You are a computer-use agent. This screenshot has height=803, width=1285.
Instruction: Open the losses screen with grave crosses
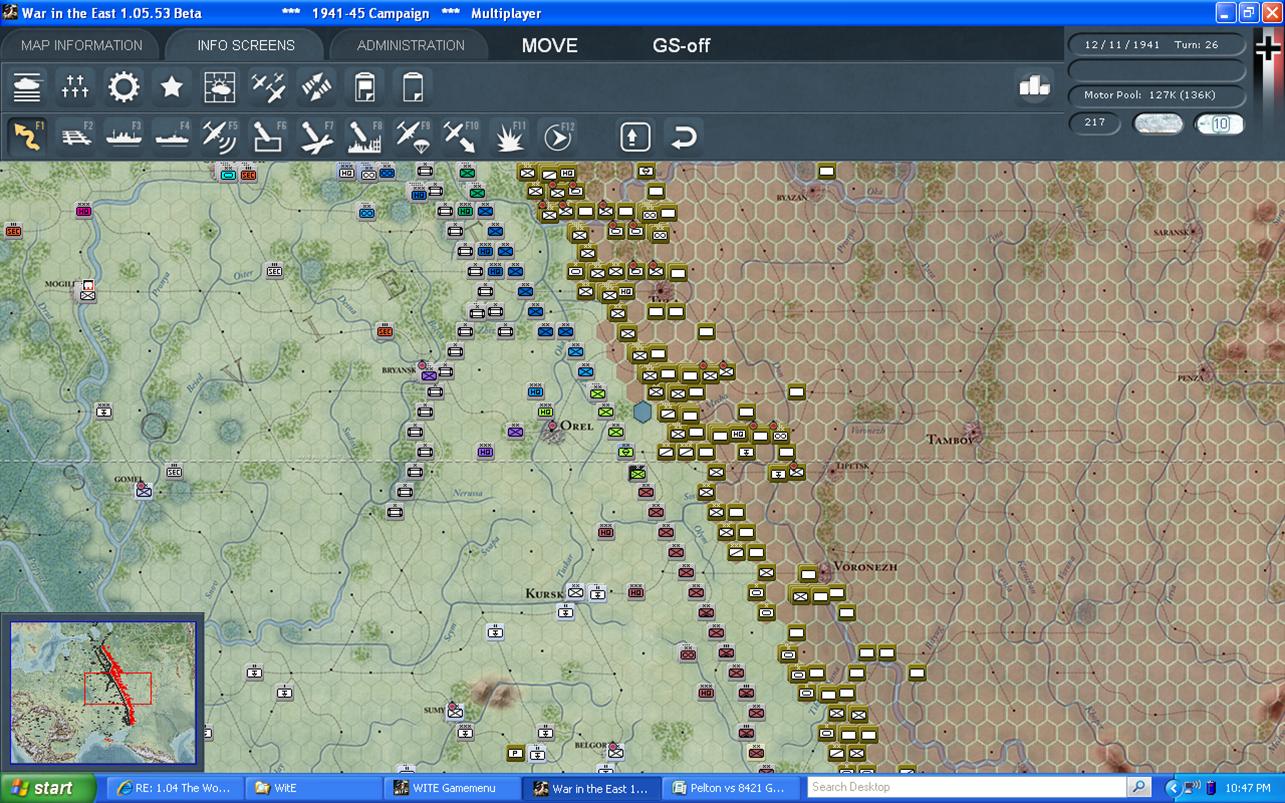click(x=75, y=87)
